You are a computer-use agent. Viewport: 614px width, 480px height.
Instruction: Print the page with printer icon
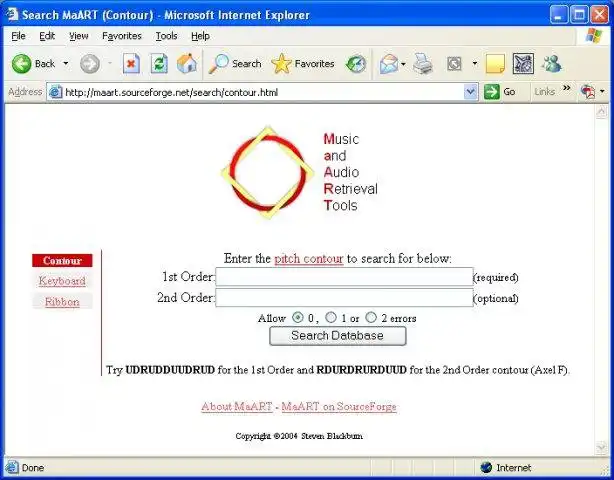[423, 64]
